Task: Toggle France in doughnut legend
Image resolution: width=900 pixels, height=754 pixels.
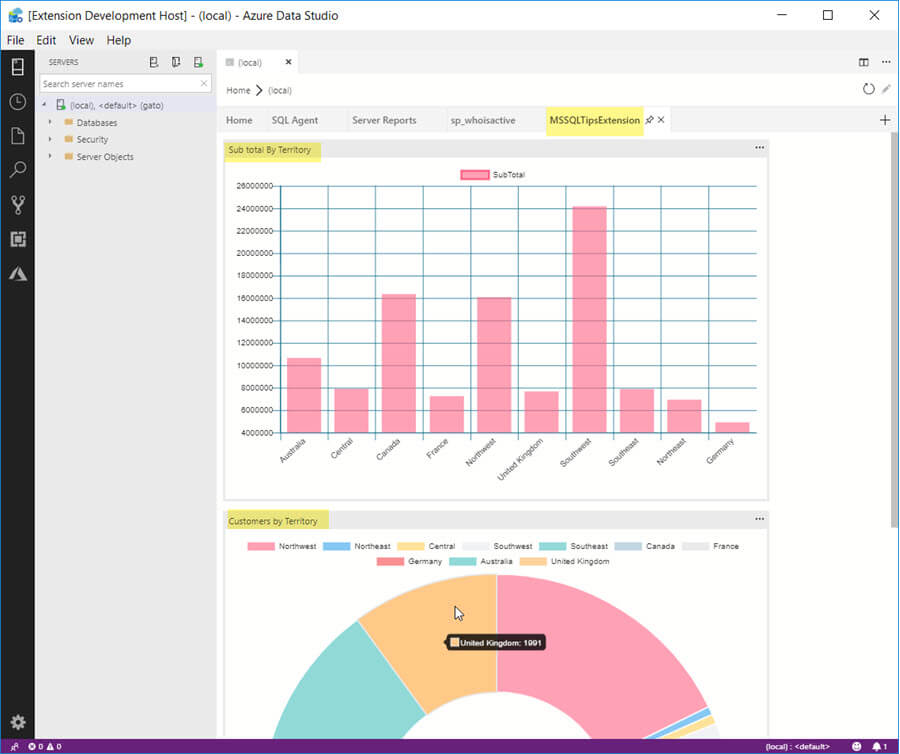Action: pyautogui.click(x=711, y=546)
